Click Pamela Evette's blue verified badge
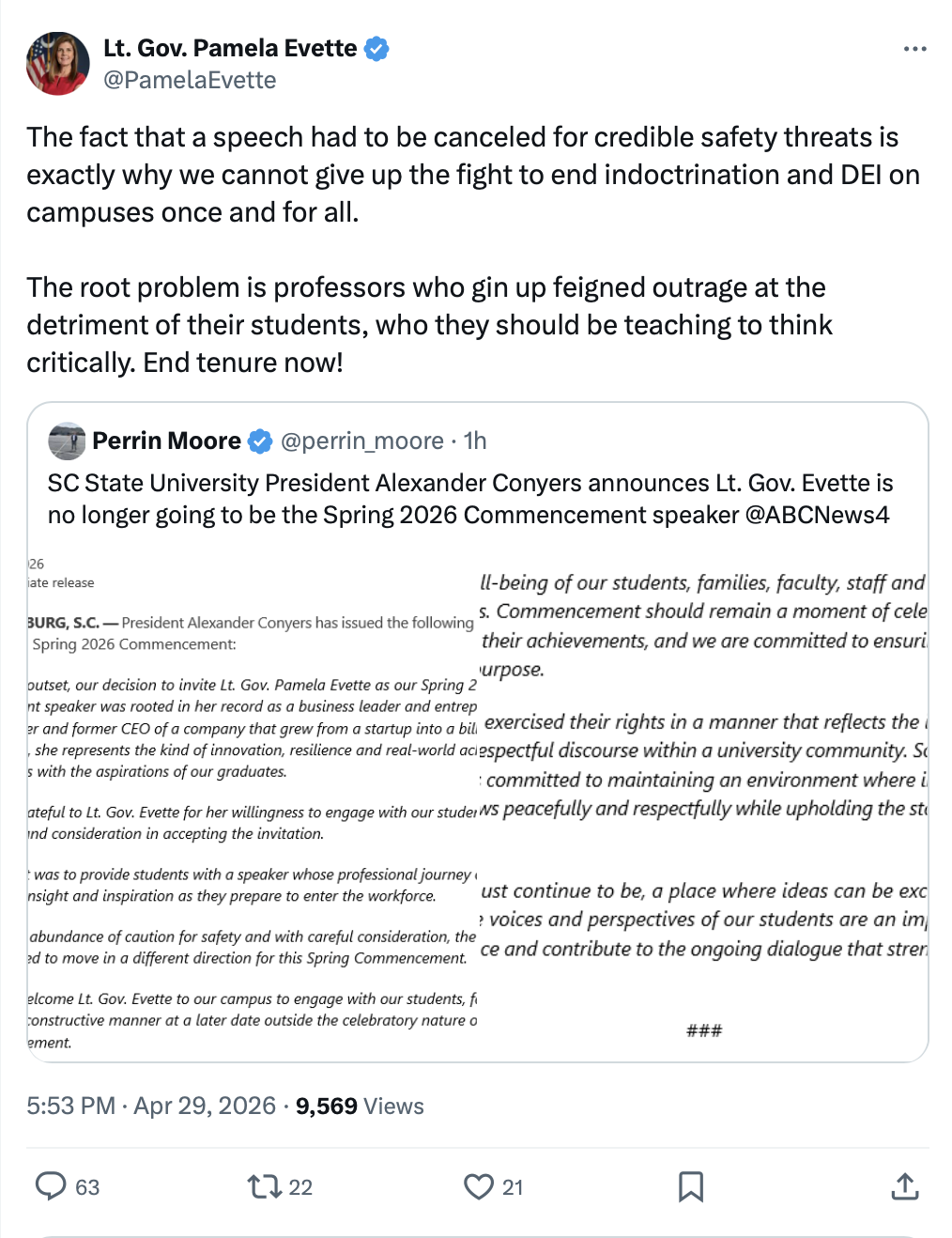This screenshot has height=1238, width=952. point(376,49)
